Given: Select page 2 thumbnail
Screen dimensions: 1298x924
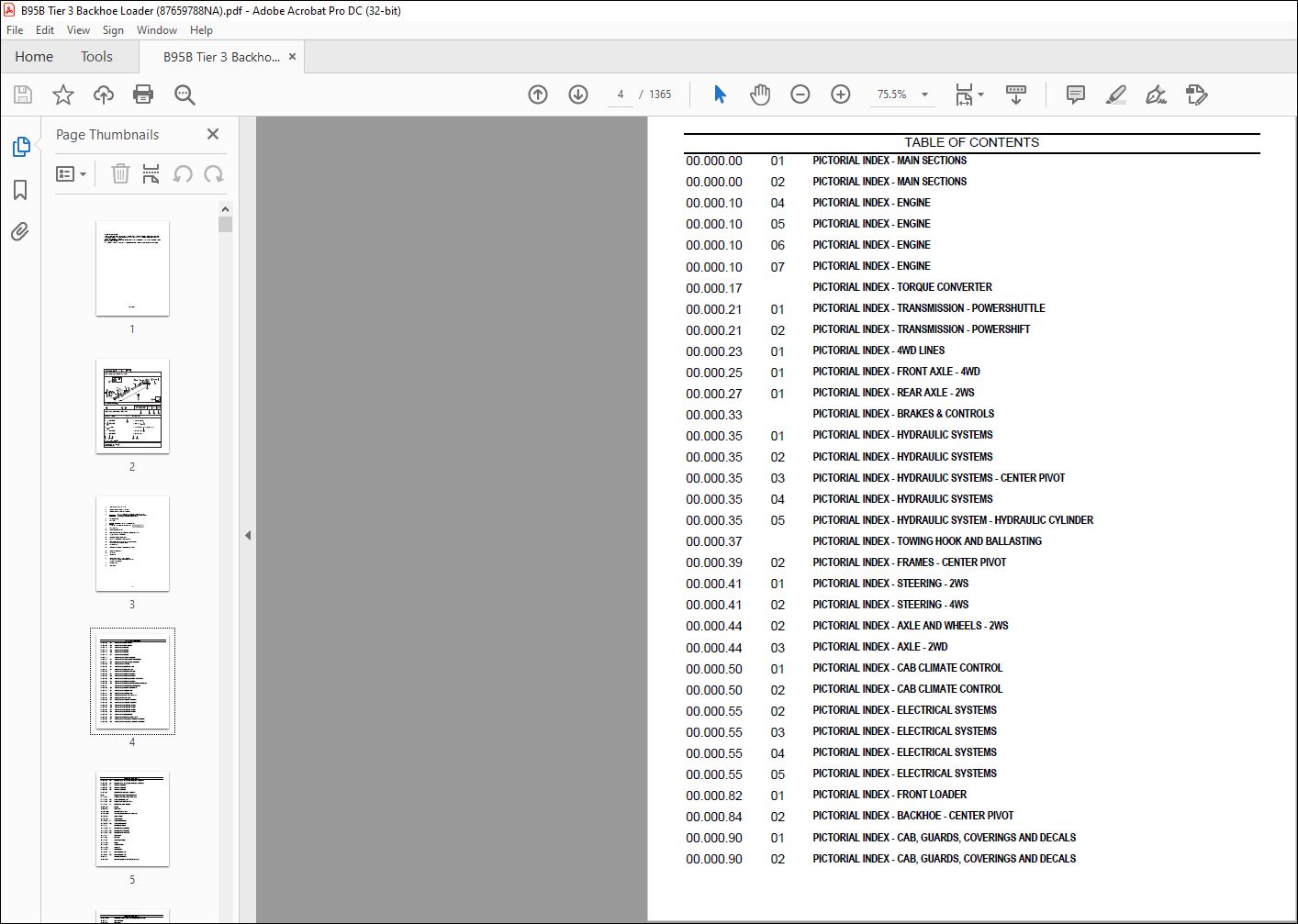Looking at the screenshot, I should tap(132, 406).
